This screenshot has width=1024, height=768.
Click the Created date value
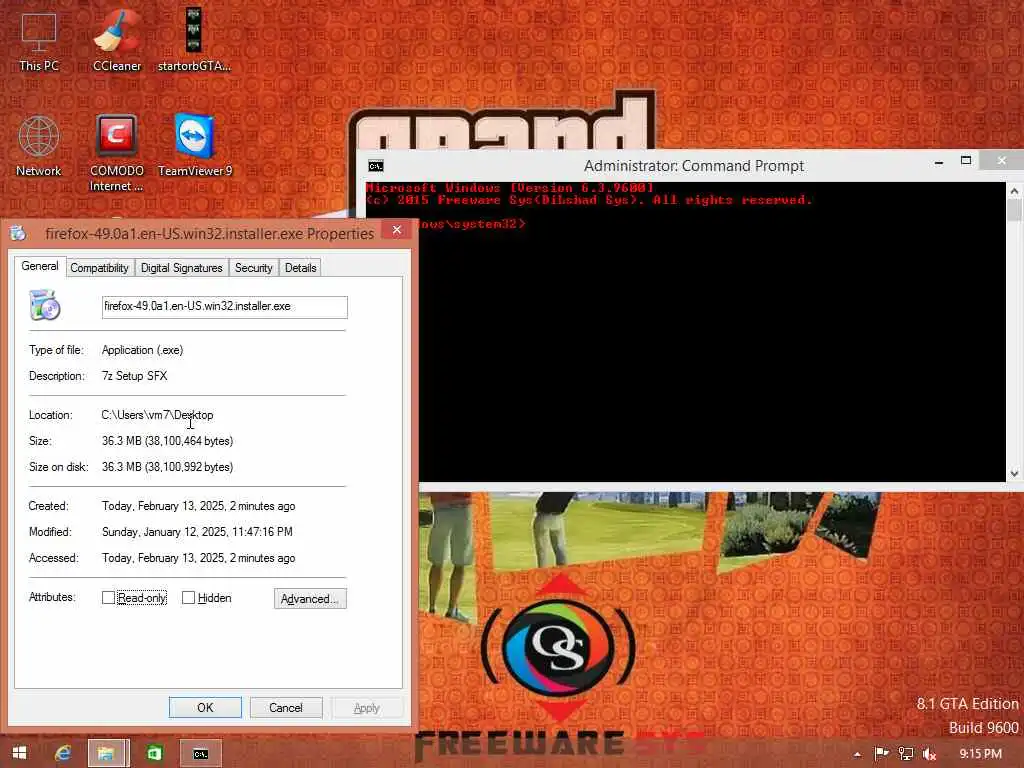click(x=199, y=506)
